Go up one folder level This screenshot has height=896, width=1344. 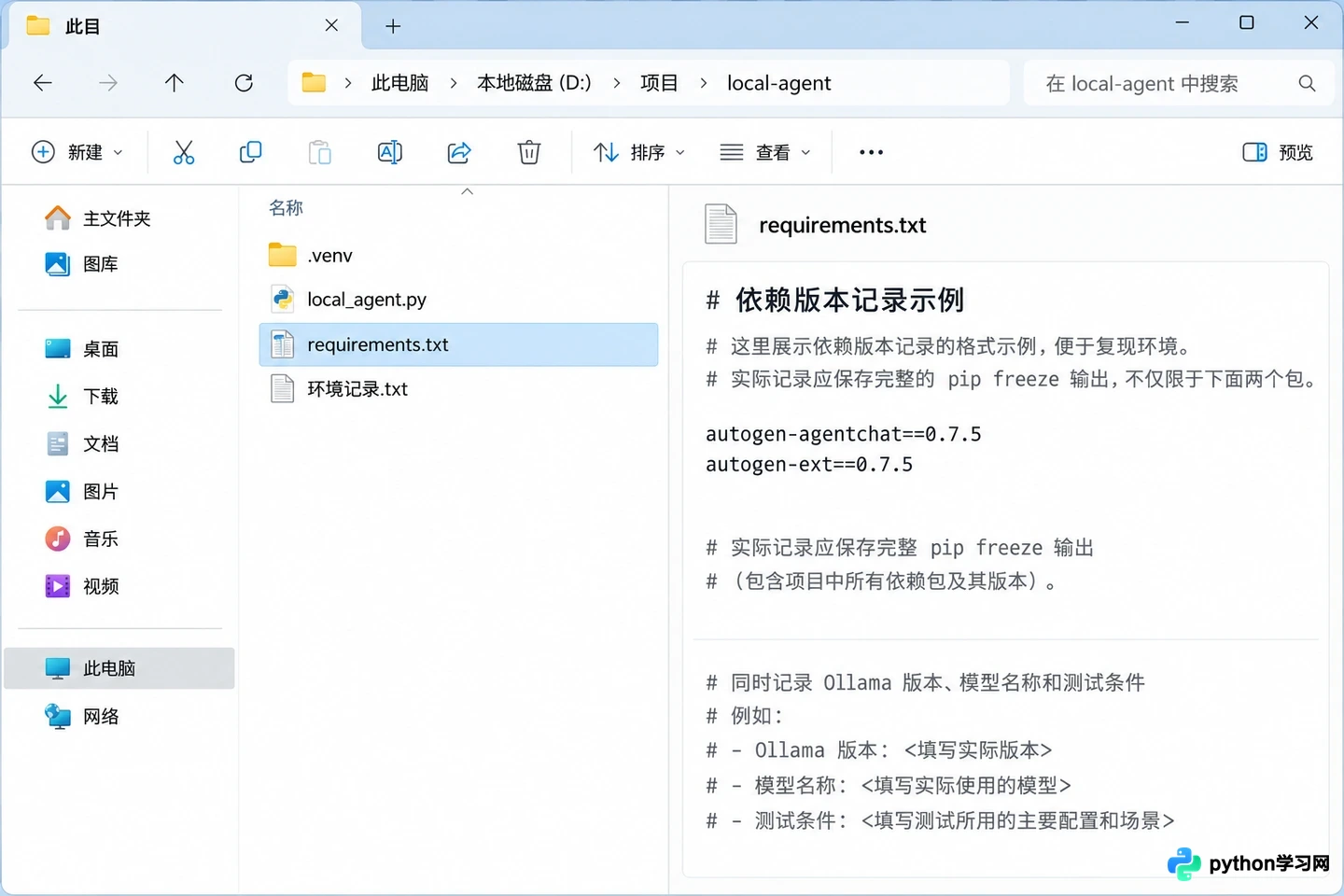tap(174, 83)
